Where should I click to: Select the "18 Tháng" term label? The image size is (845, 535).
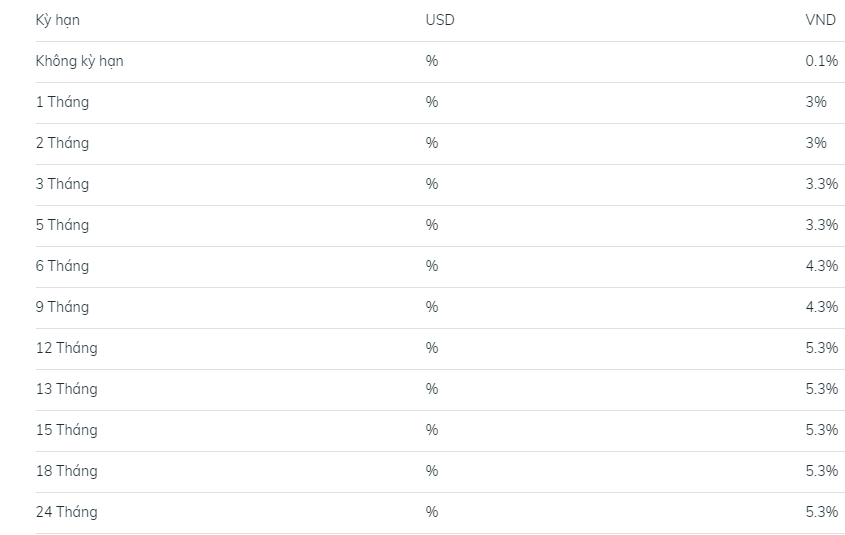(x=66, y=471)
